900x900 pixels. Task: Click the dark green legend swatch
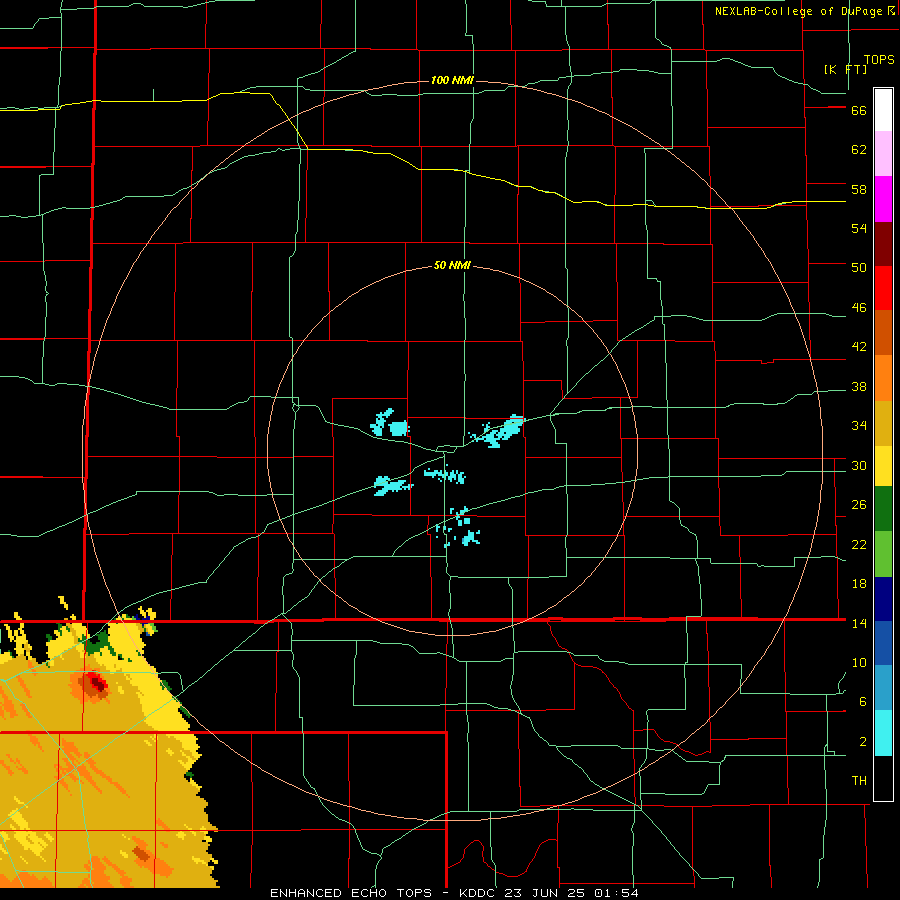pos(883,509)
